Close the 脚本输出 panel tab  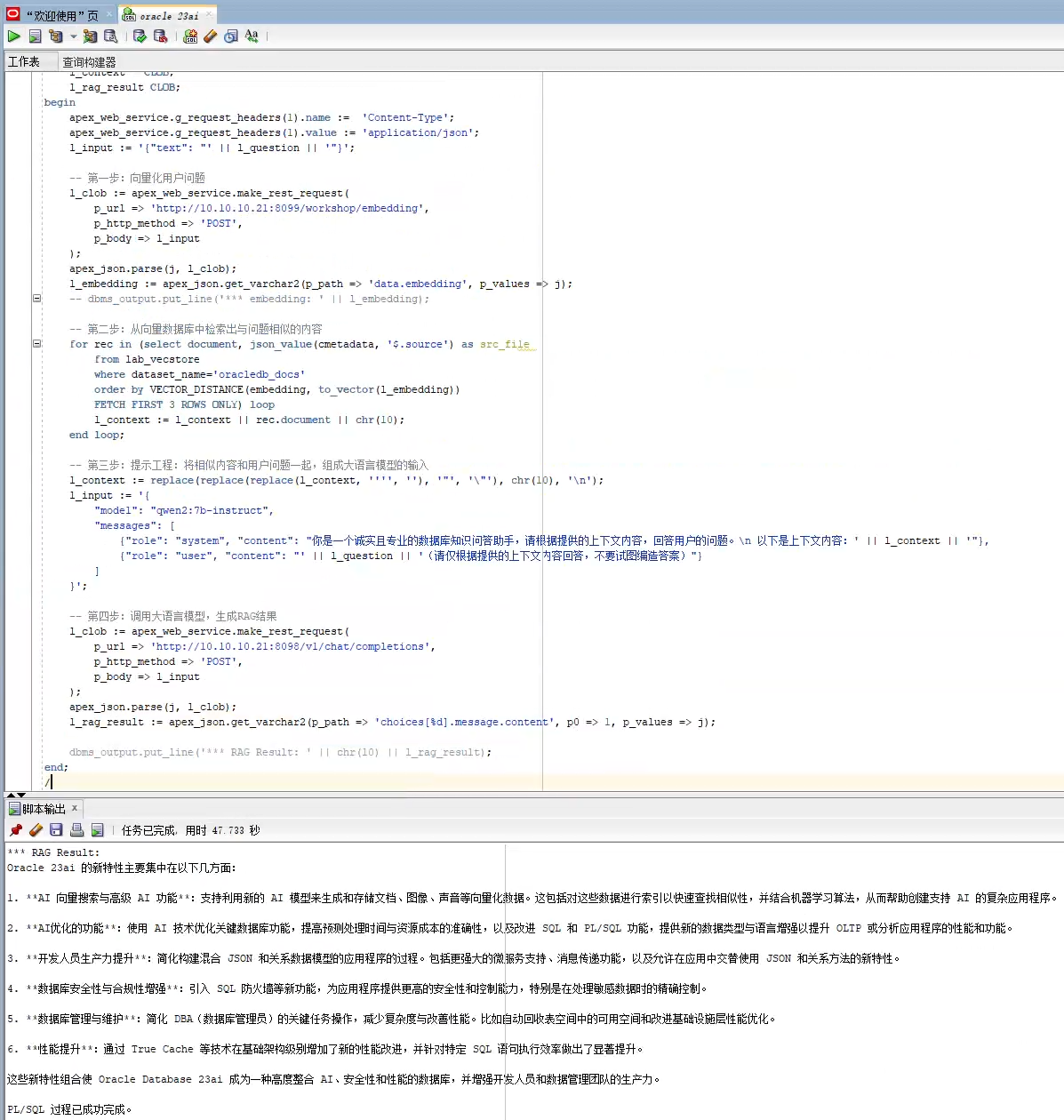point(75,808)
